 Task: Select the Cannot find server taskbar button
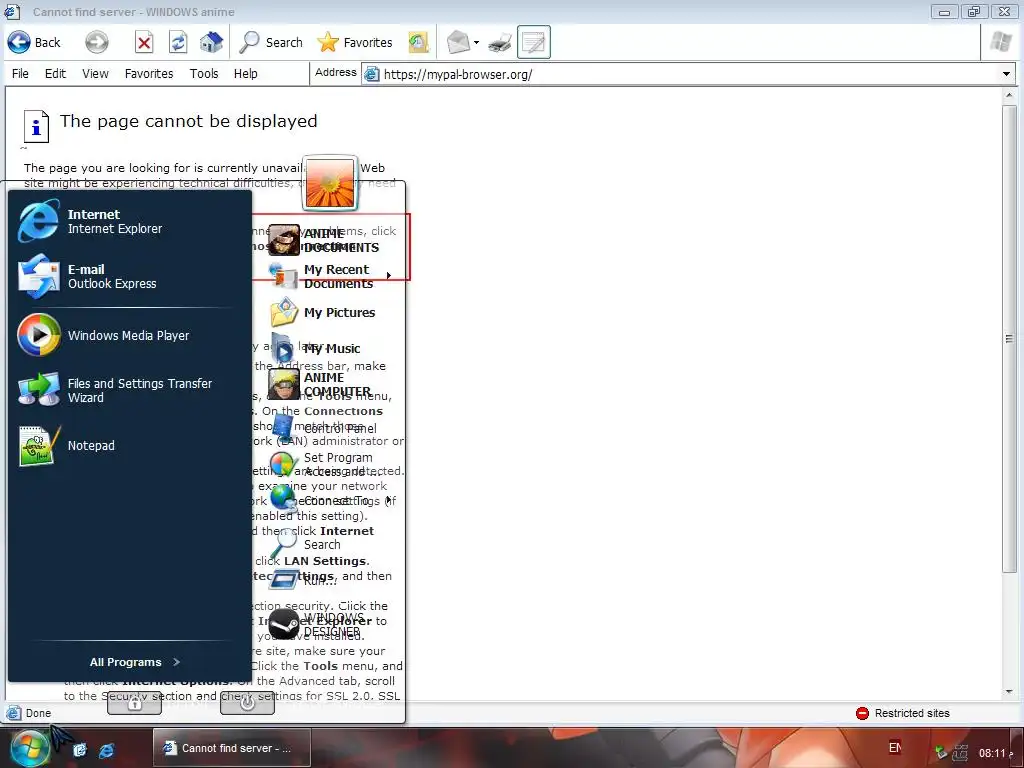click(232, 748)
